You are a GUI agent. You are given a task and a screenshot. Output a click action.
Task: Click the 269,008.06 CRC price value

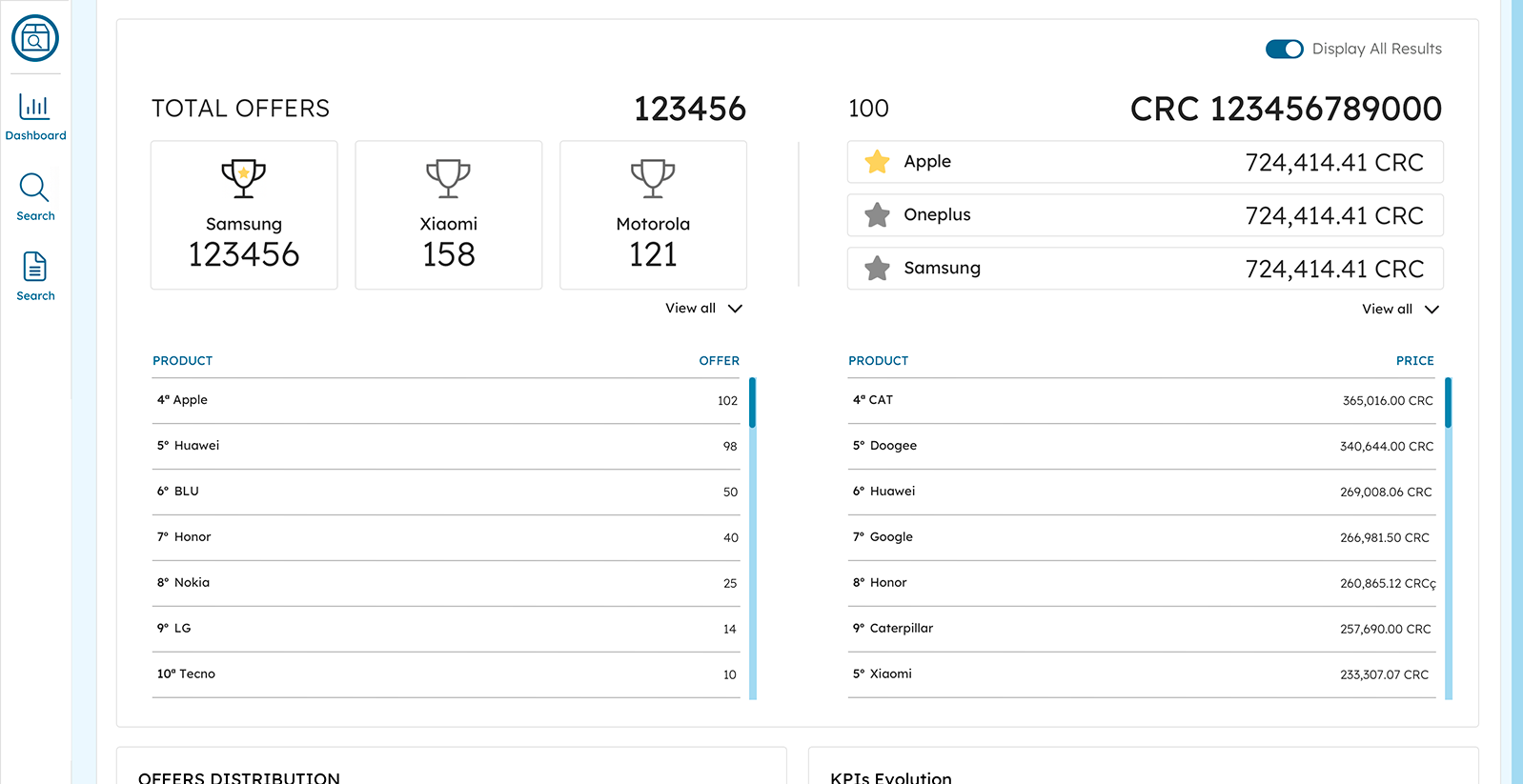(x=1386, y=493)
